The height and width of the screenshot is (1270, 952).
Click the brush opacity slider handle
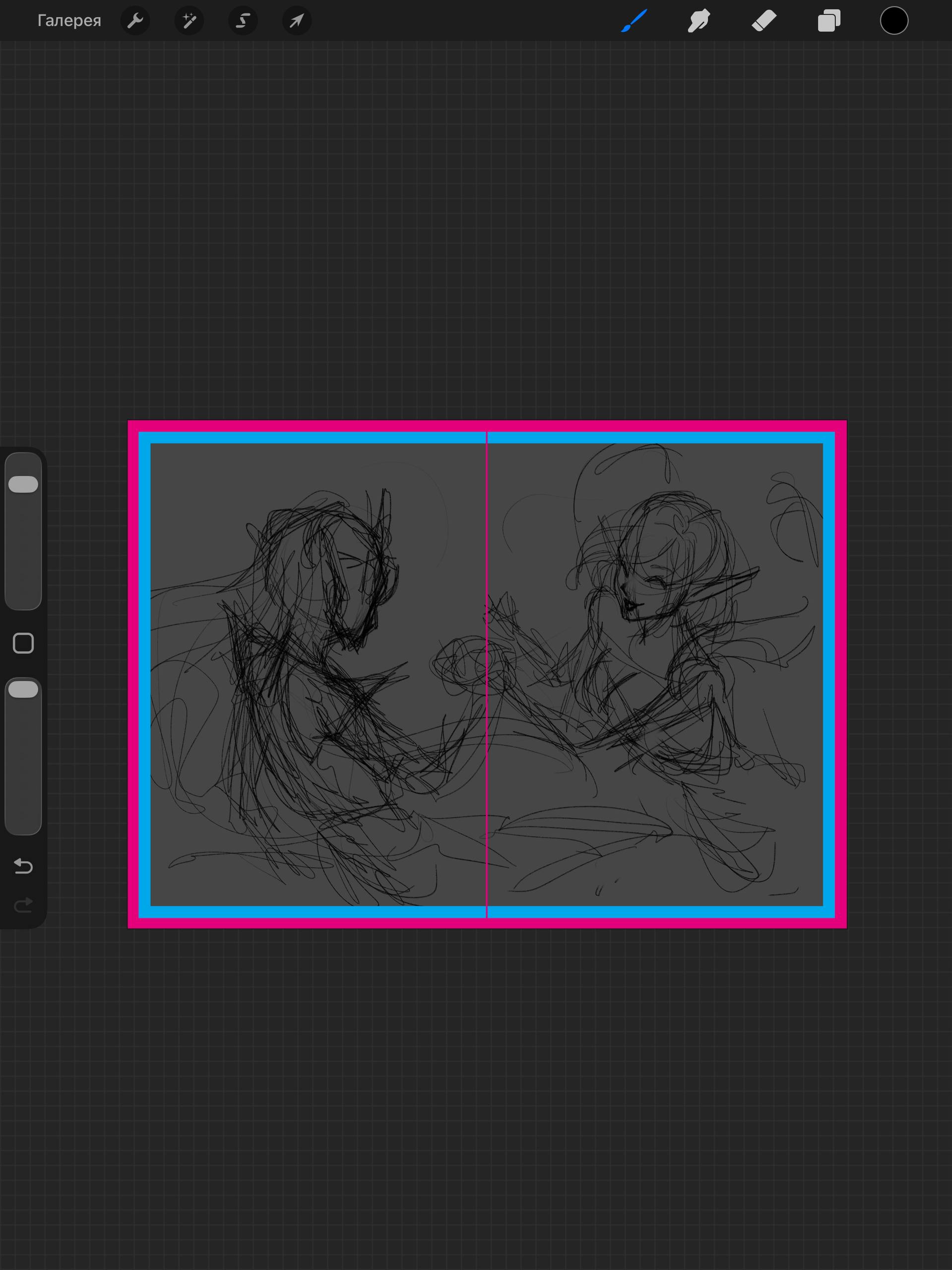coord(23,690)
